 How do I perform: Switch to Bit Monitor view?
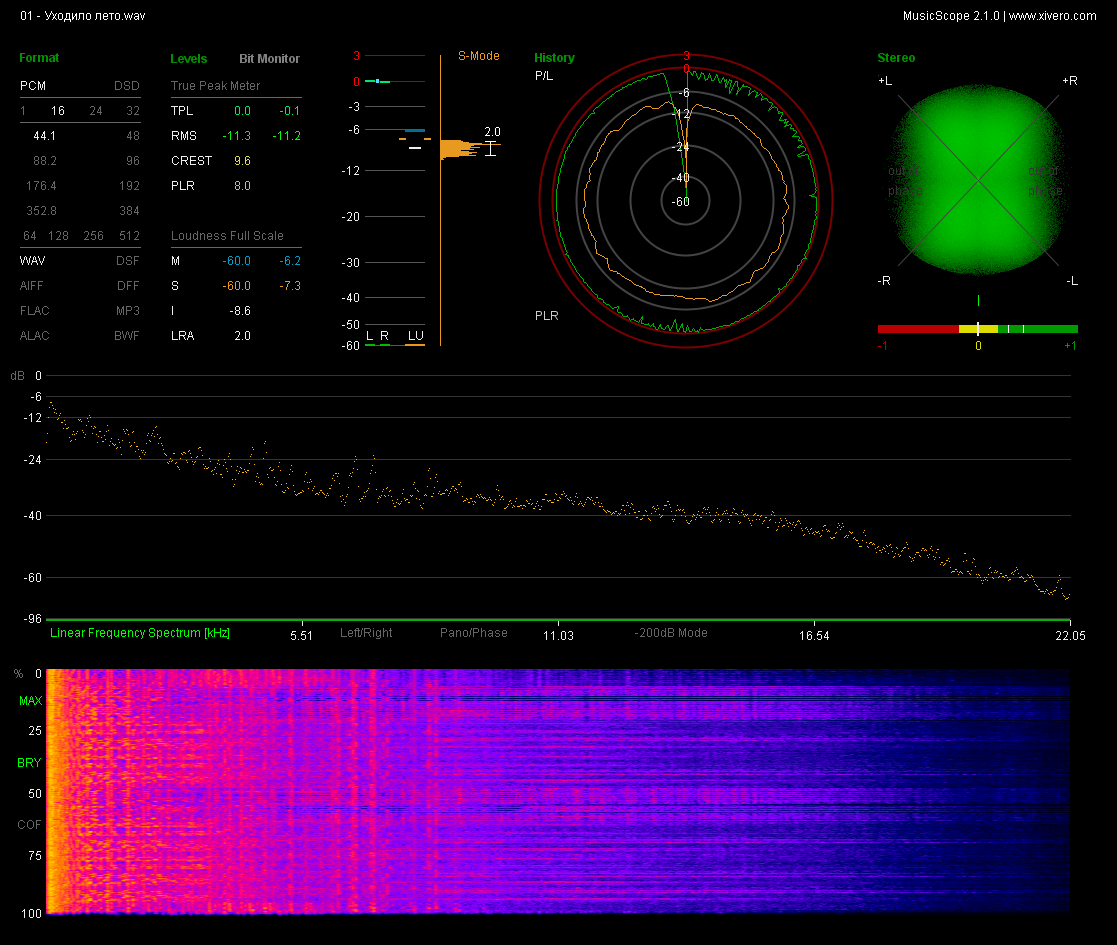269,58
